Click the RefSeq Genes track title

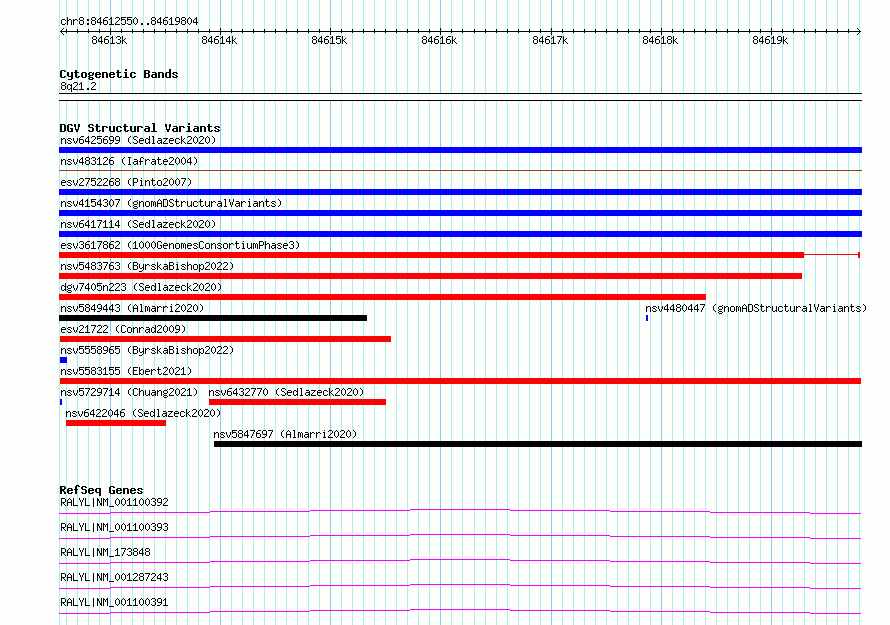coord(102,490)
